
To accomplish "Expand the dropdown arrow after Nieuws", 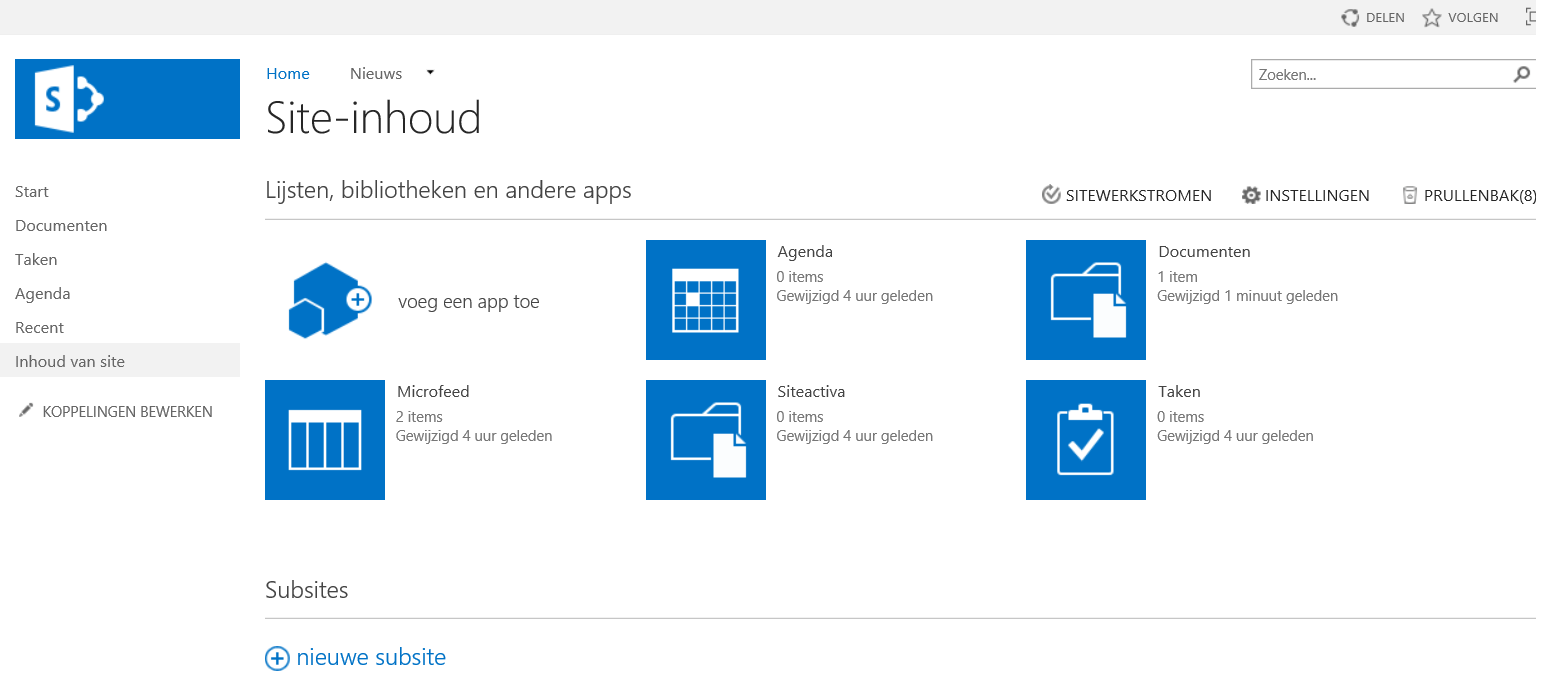I will tap(431, 72).
